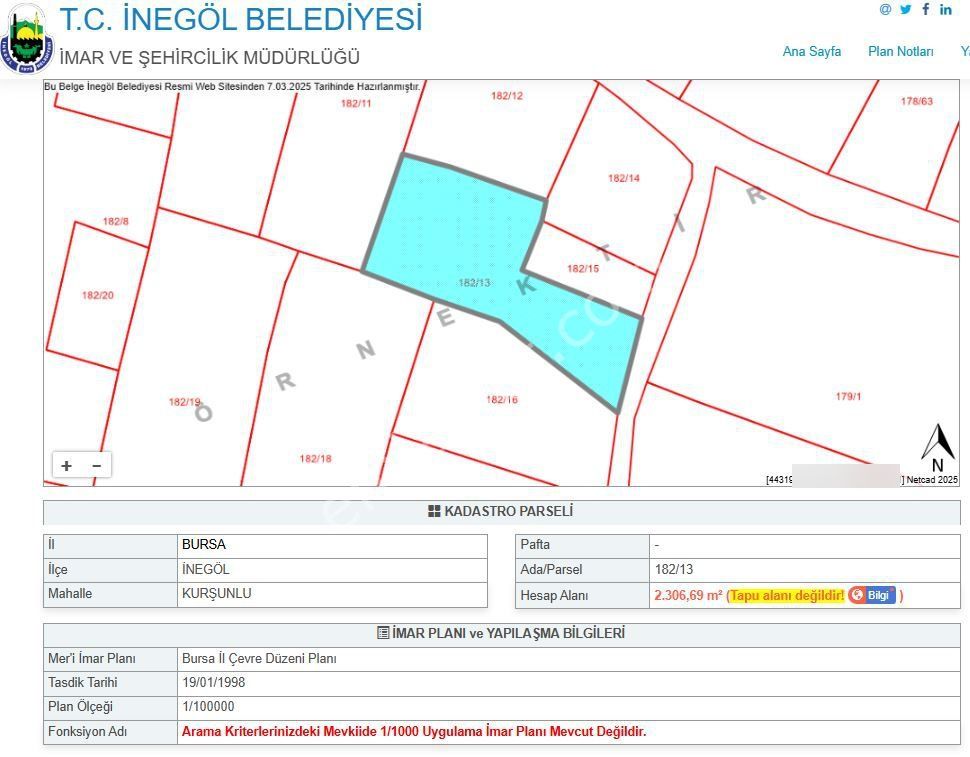Image resolution: width=970 pixels, height=757 pixels.
Task: Open the municipality's Facebook page
Action: [x=924, y=10]
